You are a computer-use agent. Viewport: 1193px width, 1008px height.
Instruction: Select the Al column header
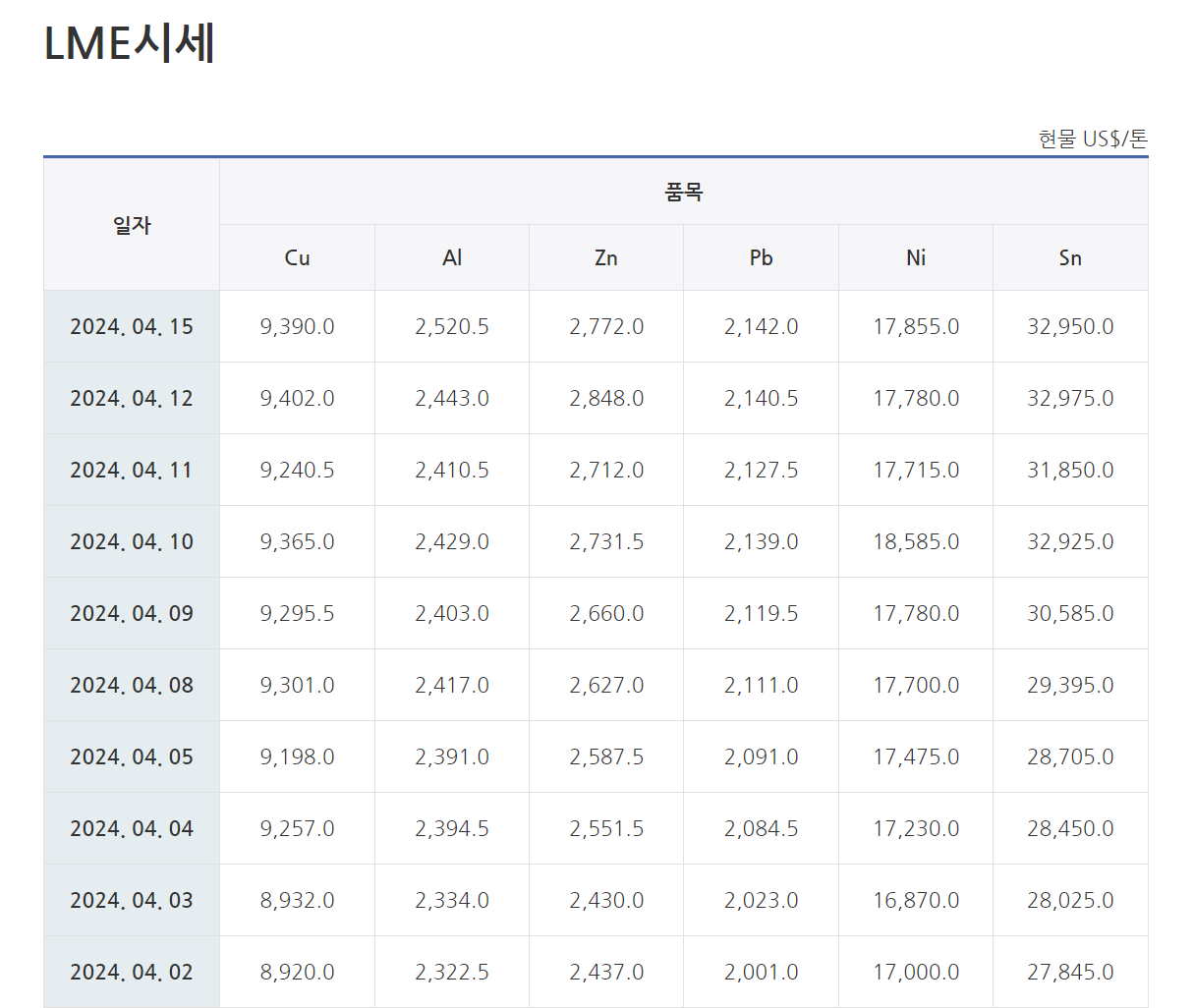[x=452, y=258]
